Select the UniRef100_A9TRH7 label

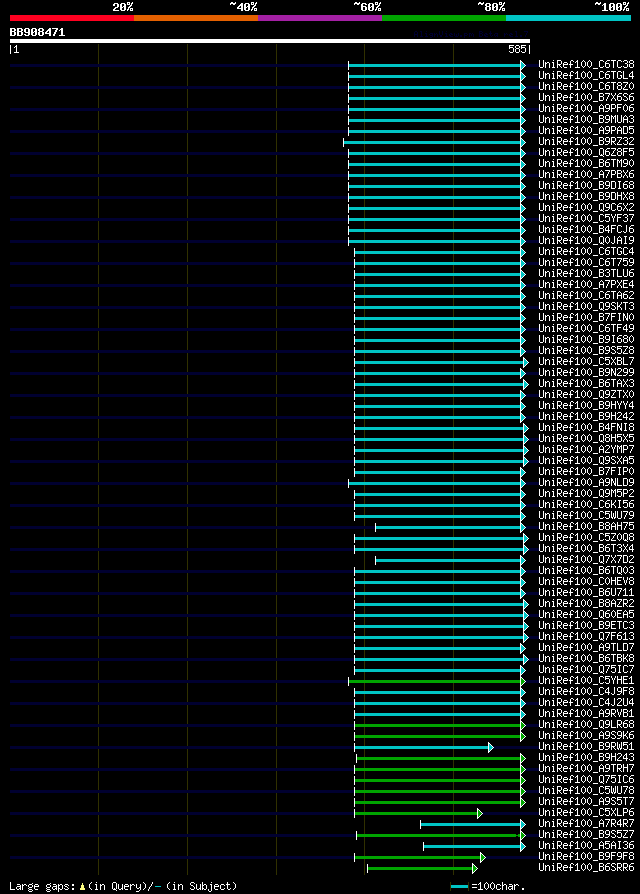[x=586, y=769]
